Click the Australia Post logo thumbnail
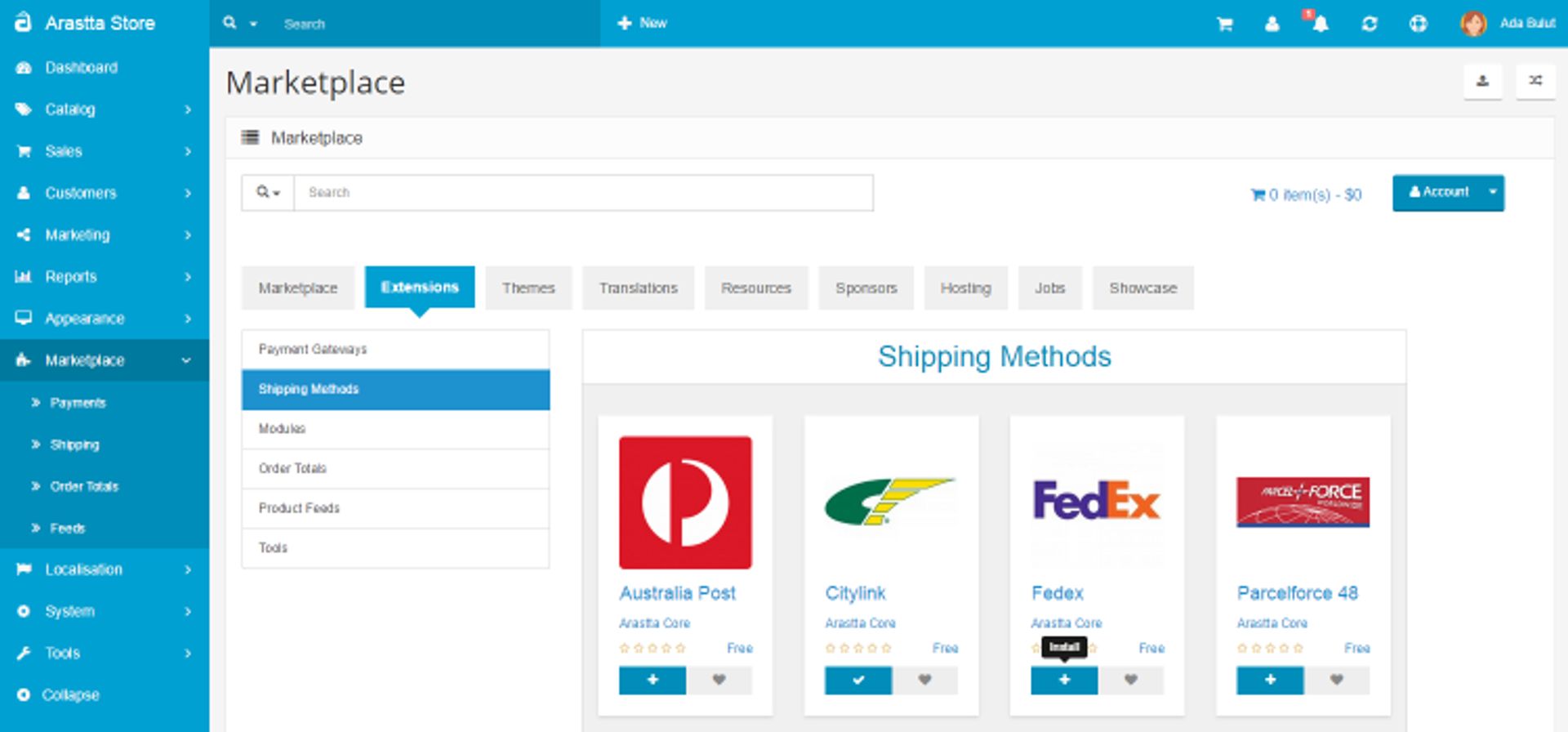The height and width of the screenshot is (732, 1568). tap(685, 502)
